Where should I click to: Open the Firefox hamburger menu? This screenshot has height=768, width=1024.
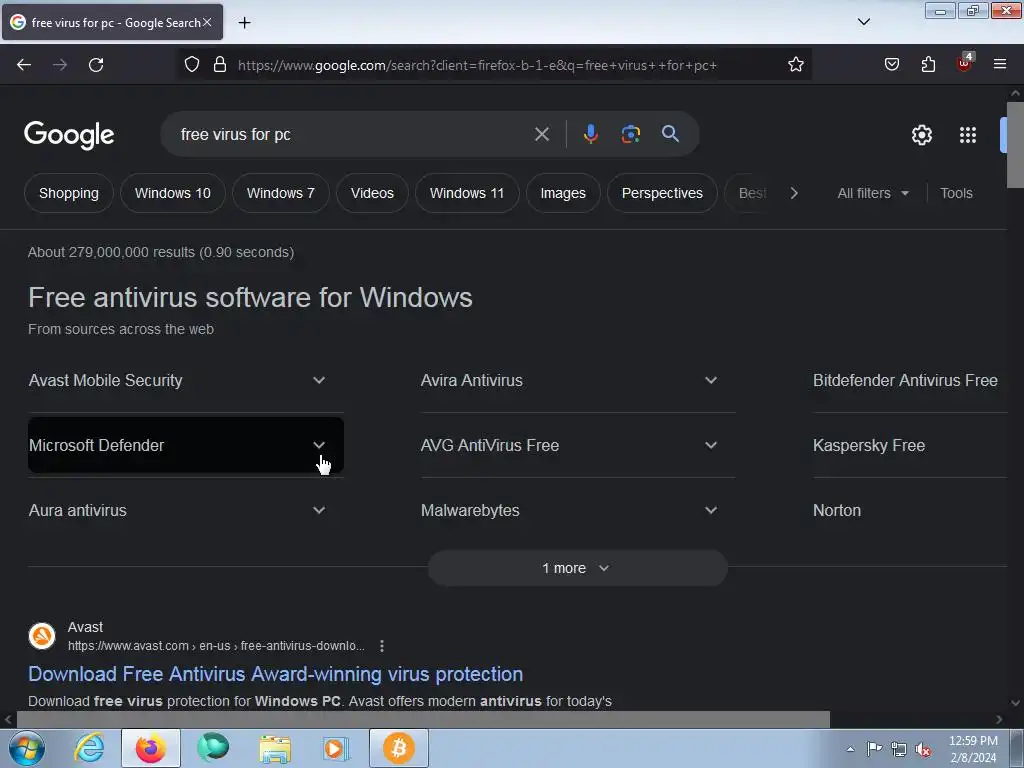click(1000, 64)
